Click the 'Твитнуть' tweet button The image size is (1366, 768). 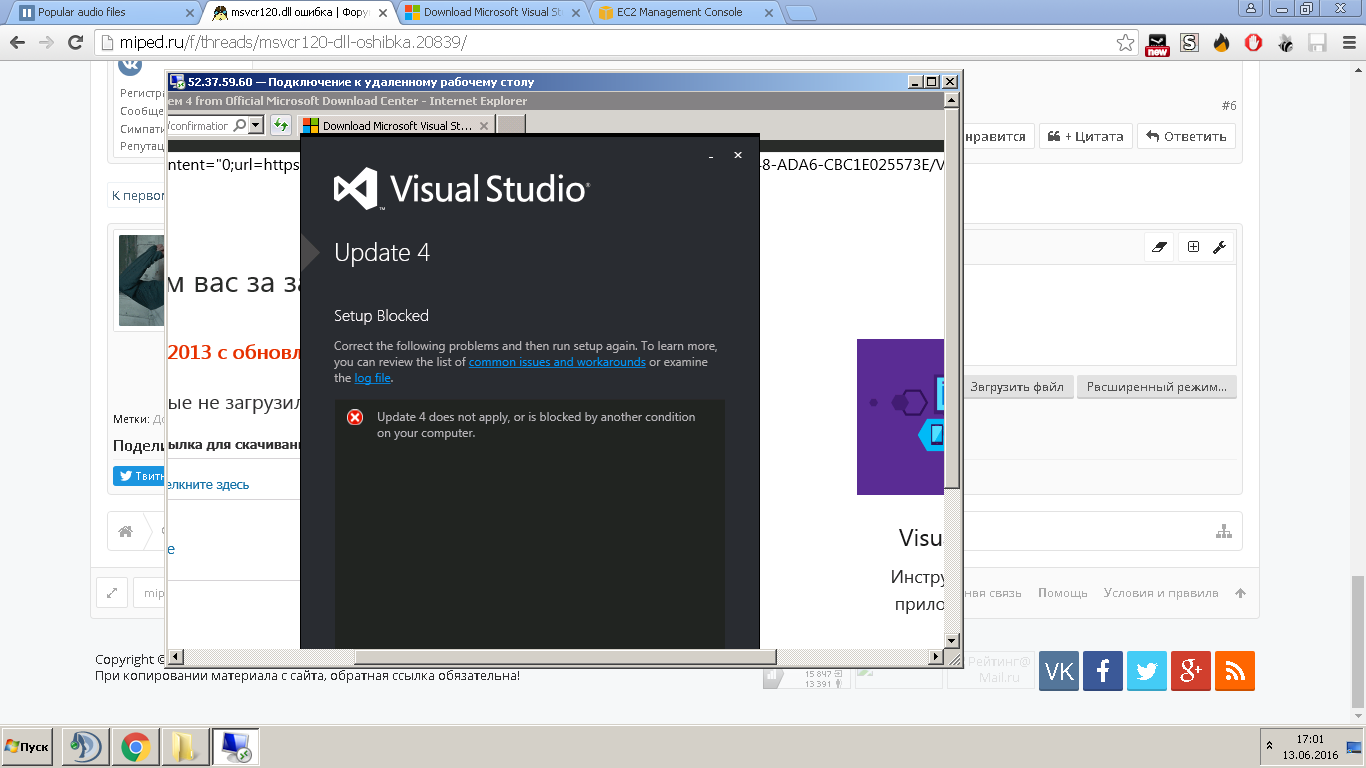(140, 476)
